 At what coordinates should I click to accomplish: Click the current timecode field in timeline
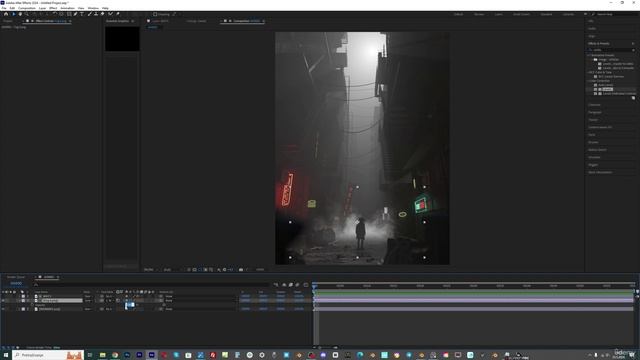tap(16, 283)
